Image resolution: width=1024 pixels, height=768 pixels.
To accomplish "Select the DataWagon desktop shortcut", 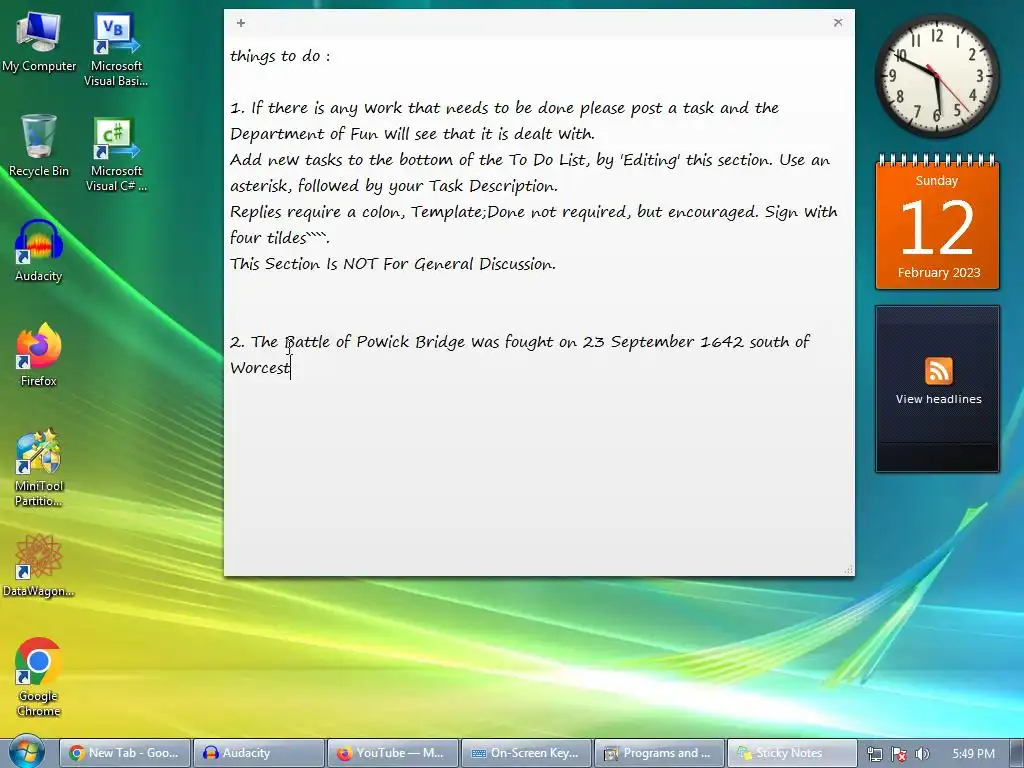I will [39, 566].
